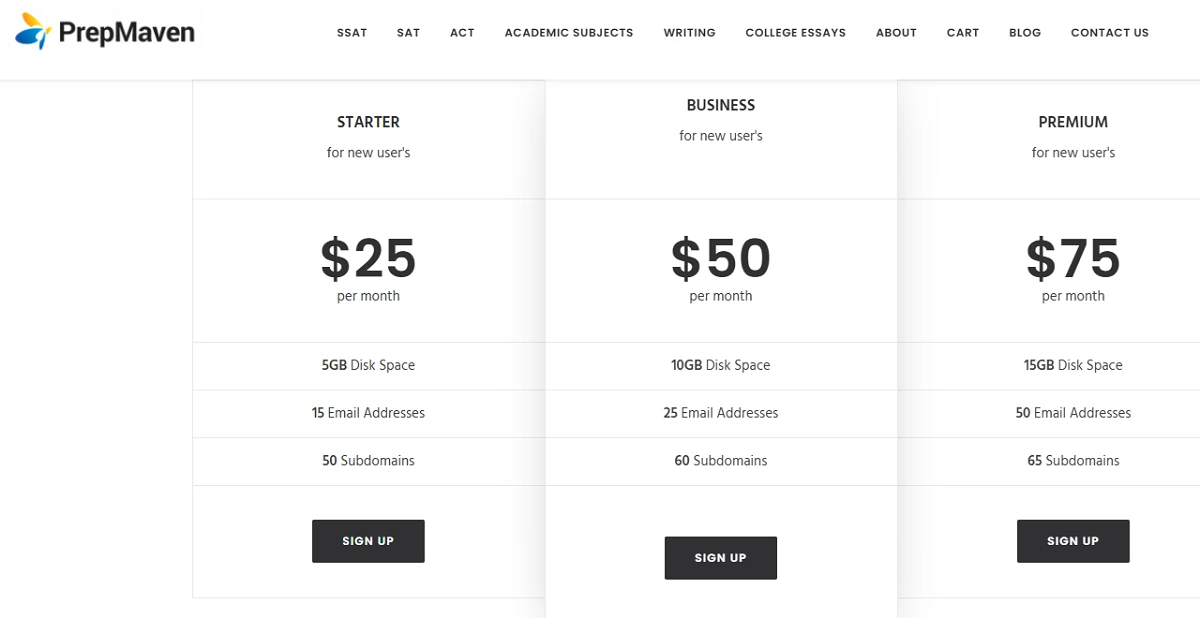
Task: Click Contact Us in the header
Action: [1109, 33]
